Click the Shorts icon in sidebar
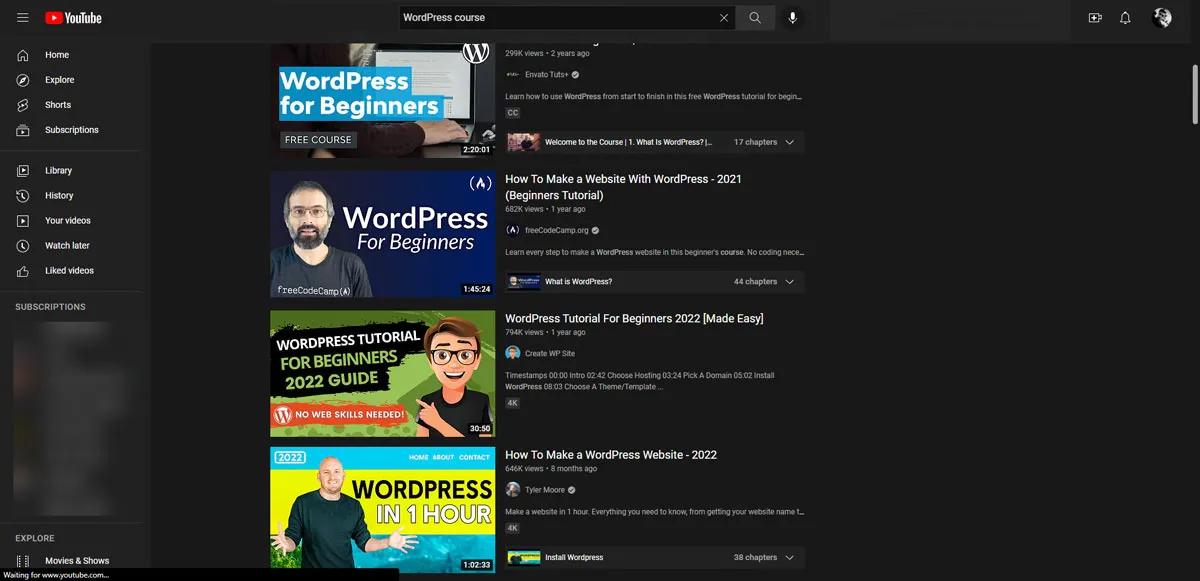The height and width of the screenshot is (581, 1200). 23,105
